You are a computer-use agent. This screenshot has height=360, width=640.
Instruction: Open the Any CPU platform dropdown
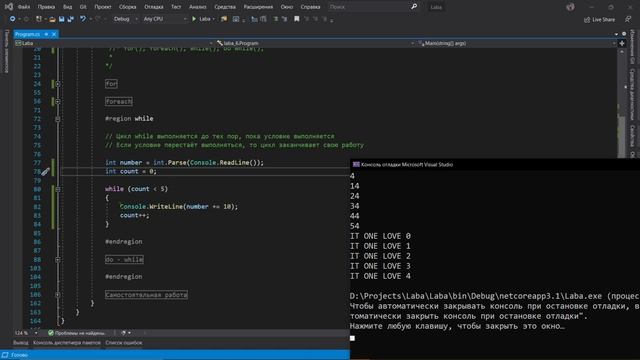164,19
